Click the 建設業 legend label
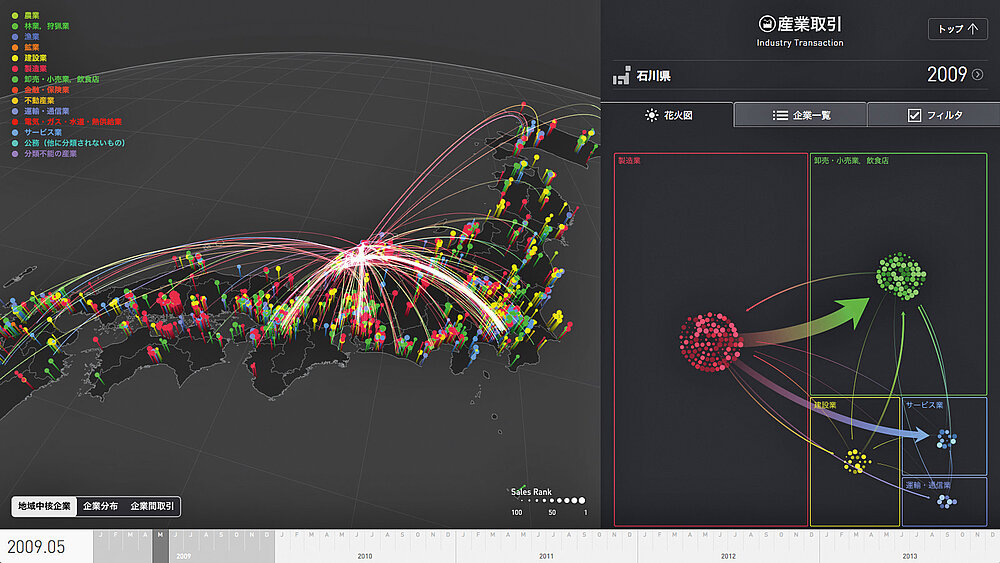 33,58
